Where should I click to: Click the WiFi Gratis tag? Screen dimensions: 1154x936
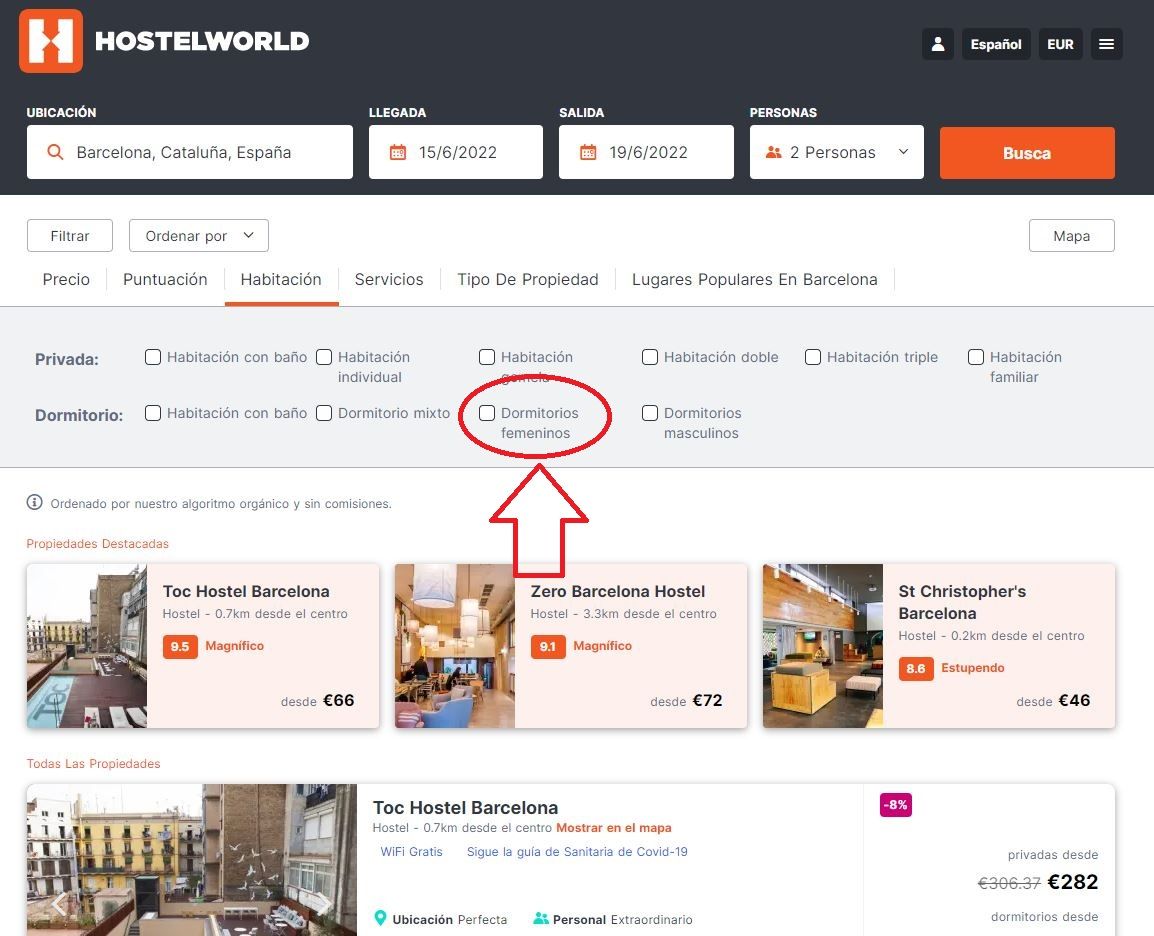[x=411, y=851]
